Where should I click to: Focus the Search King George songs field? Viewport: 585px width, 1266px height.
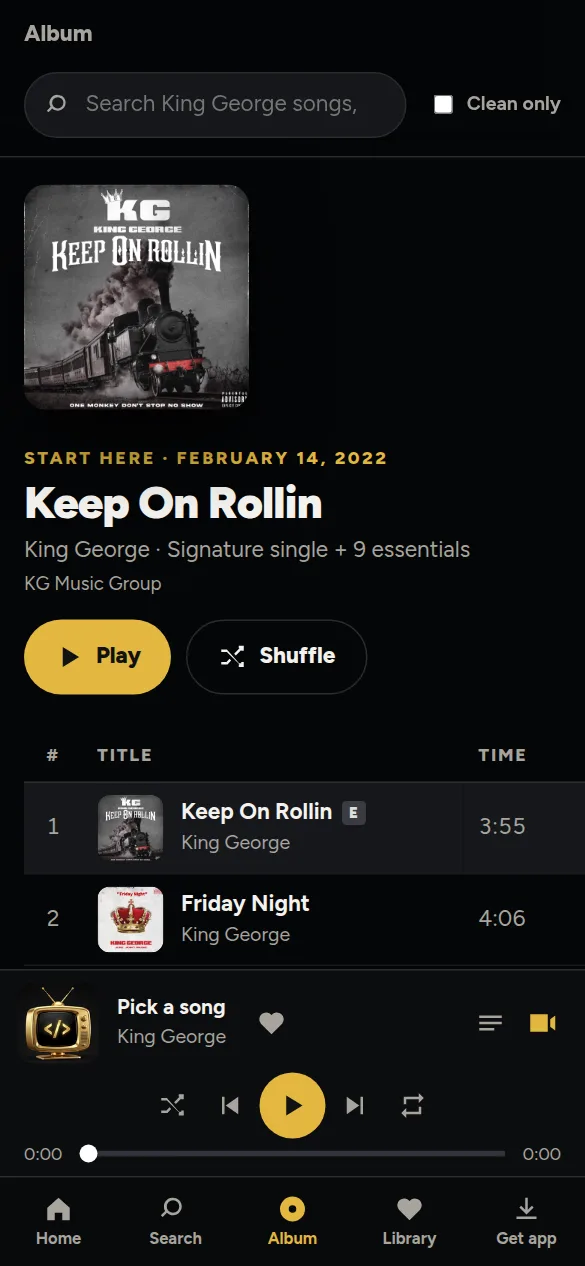coord(215,104)
